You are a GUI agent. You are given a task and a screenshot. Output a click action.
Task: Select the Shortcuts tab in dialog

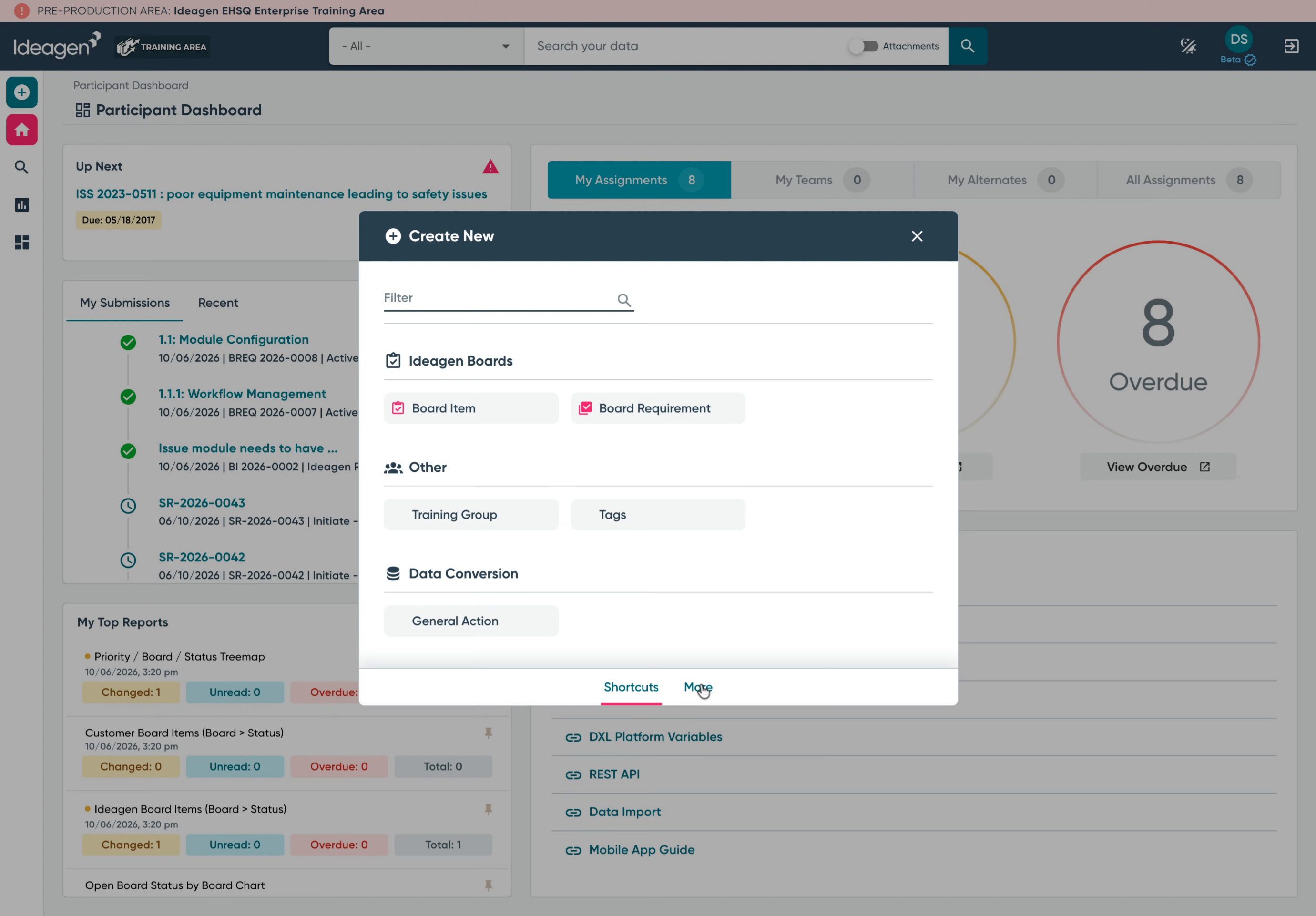[631, 687]
